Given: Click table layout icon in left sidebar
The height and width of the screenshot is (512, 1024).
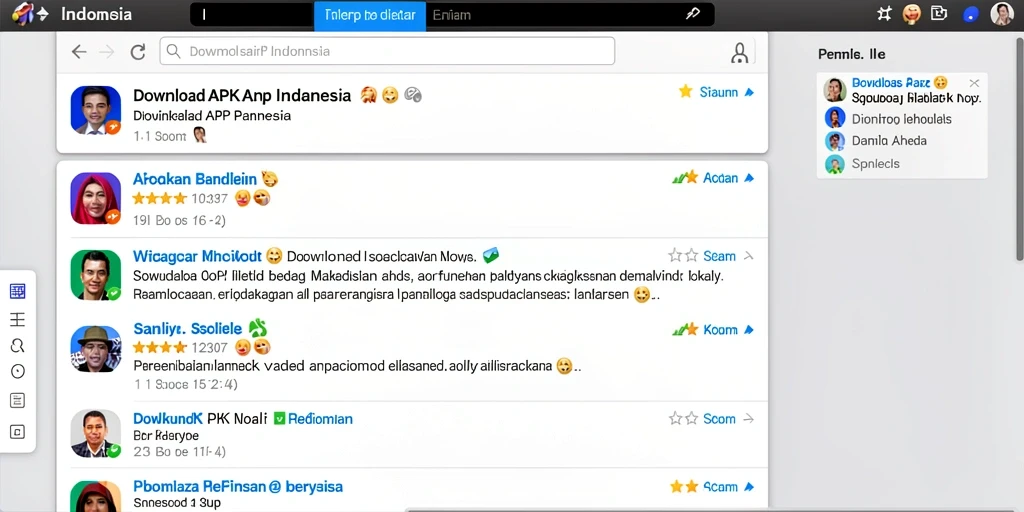Looking at the screenshot, I should pos(18,319).
